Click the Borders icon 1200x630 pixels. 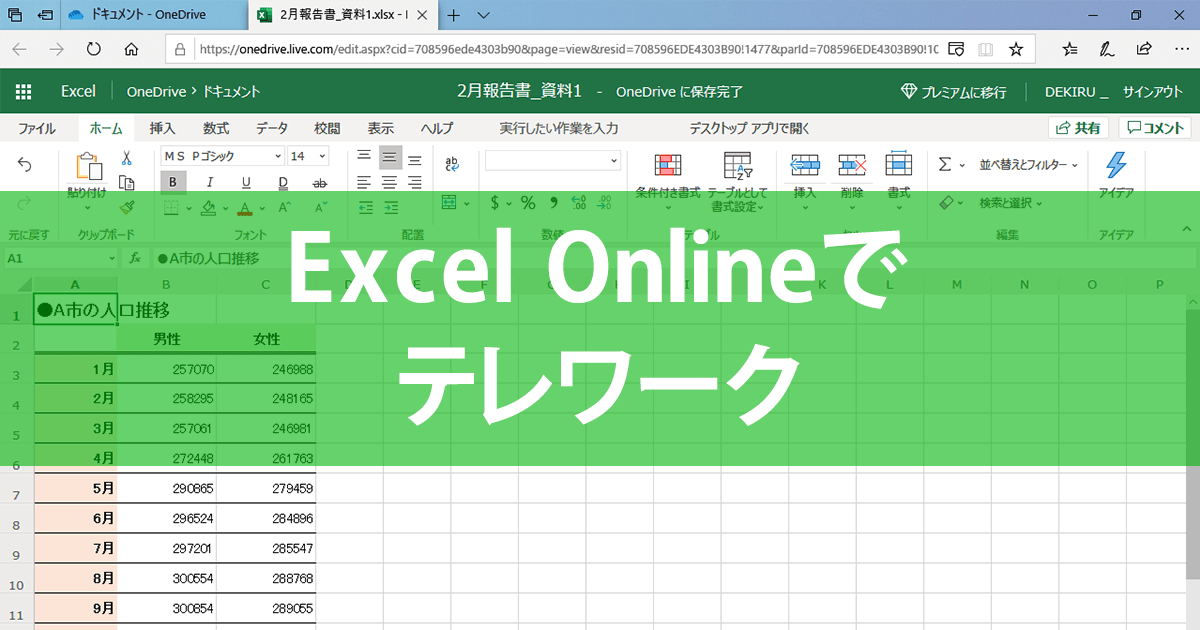tap(171, 207)
